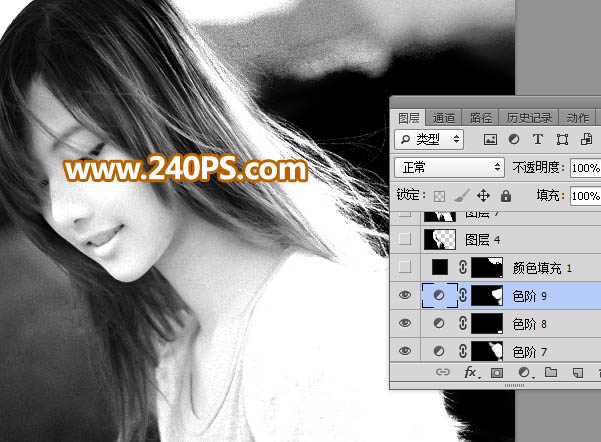Open the 正常 blend mode dropdown
The image size is (601, 442).
(449, 168)
